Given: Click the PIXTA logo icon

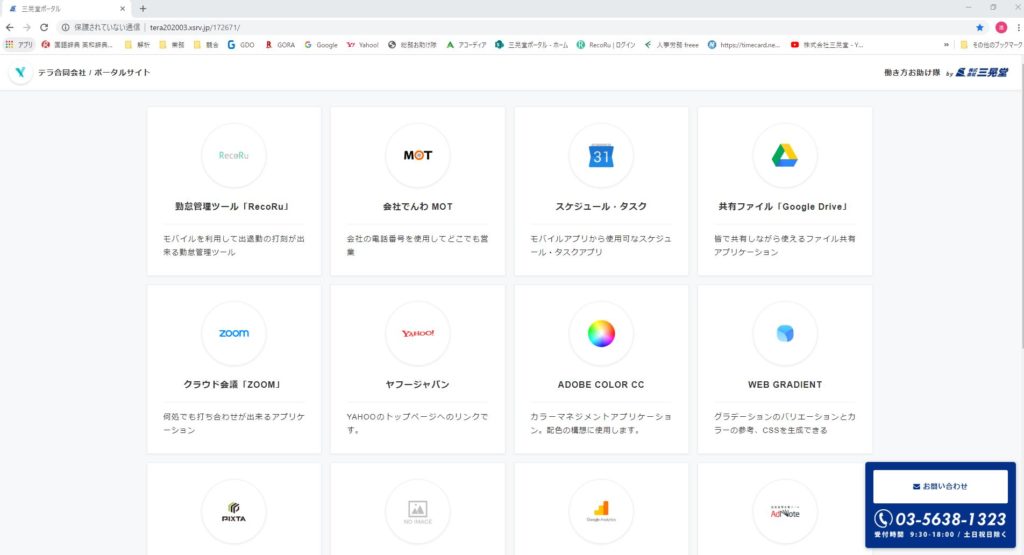Looking at the screenshot, I should pyautogui.click(x=233, y=511).
